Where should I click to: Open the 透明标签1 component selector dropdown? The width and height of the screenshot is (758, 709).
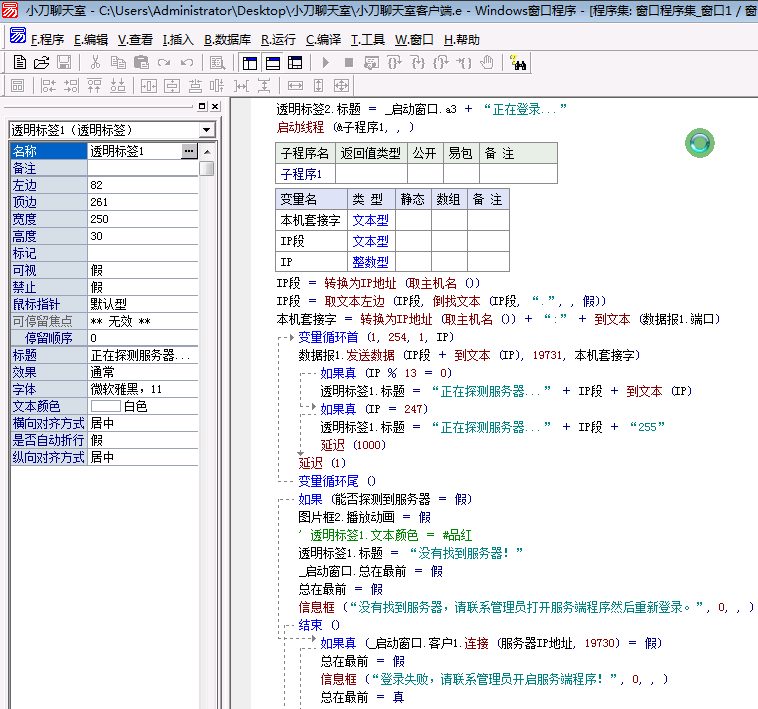(x=206, y=130)
